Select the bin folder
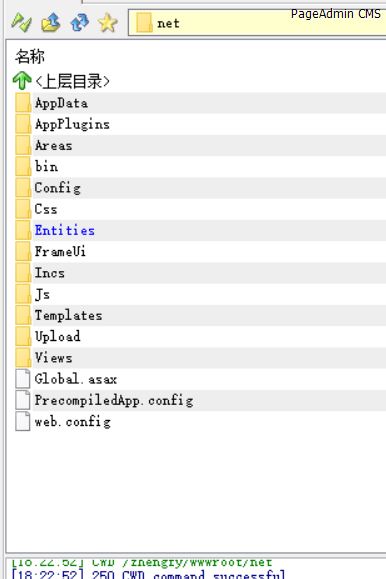386x579 pixels. pos(47,167)
